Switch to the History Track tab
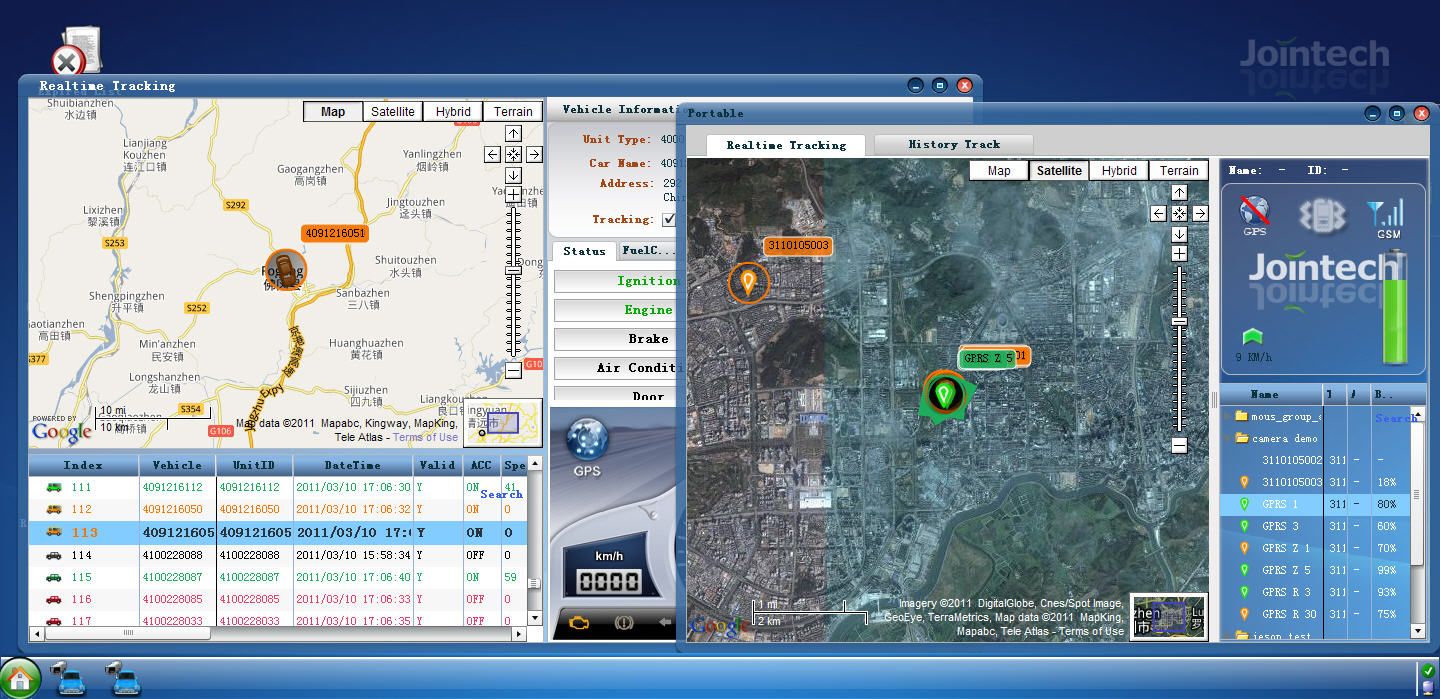The height and width of the screenshot is (699, 1440). [x=954, y=144]
